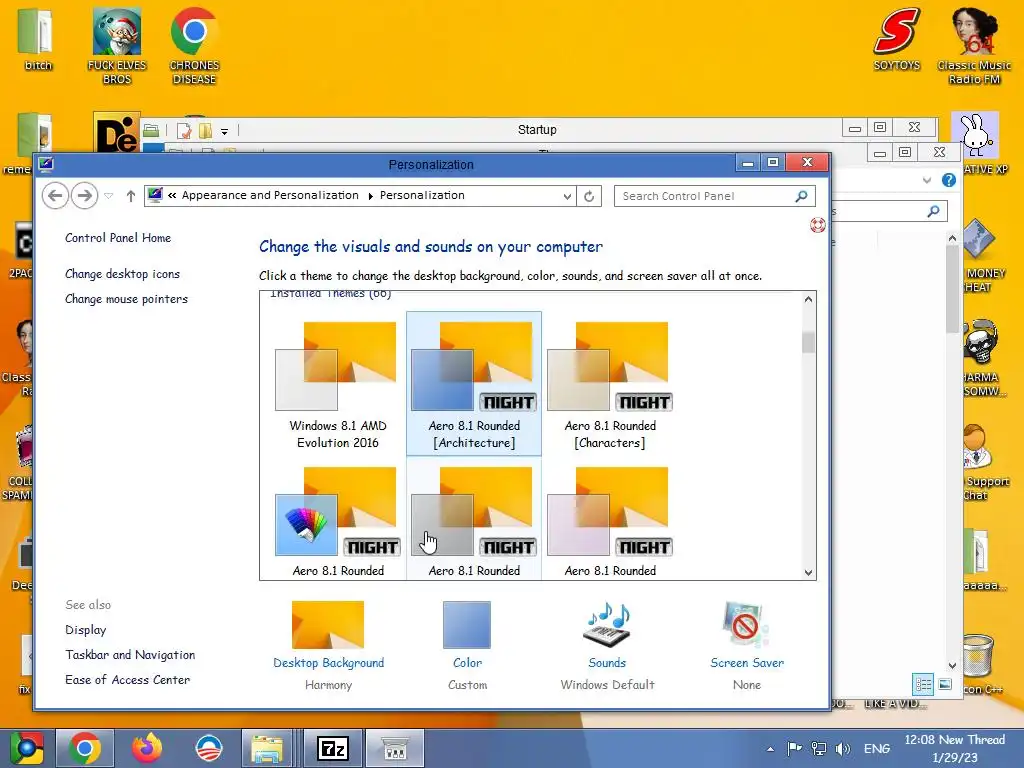Open network tray icon
Screen dimensions: 1024x768
(818, 748)
